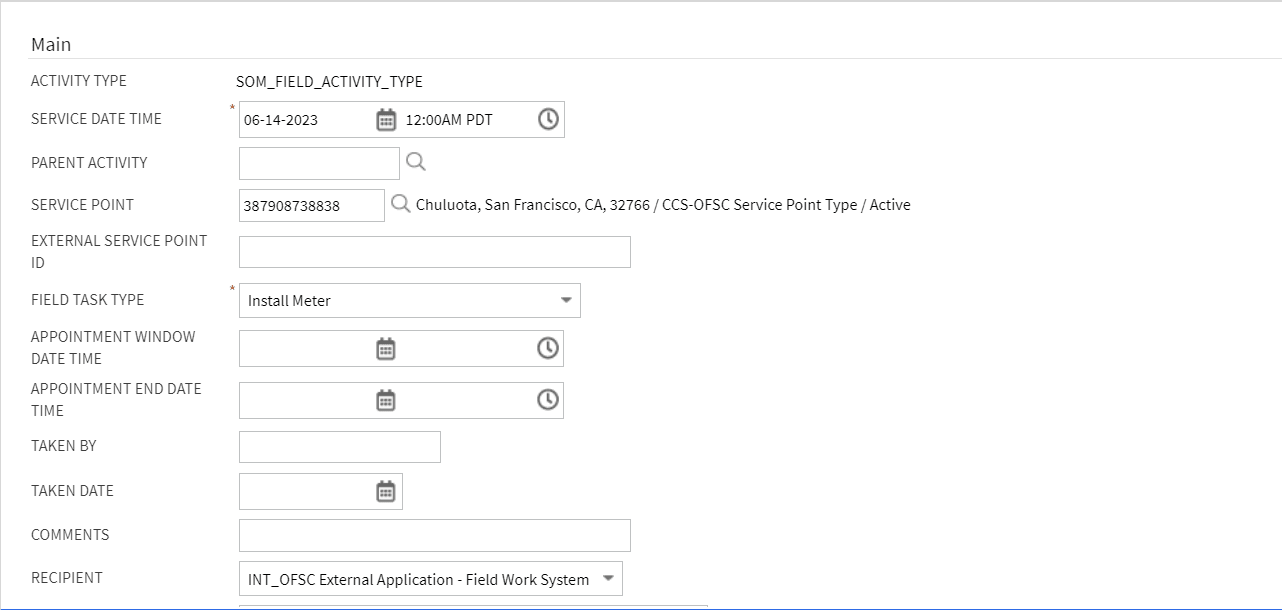Open Service Point search magnifier icon
The image size is (1282, 610).
tap(400, 204)
